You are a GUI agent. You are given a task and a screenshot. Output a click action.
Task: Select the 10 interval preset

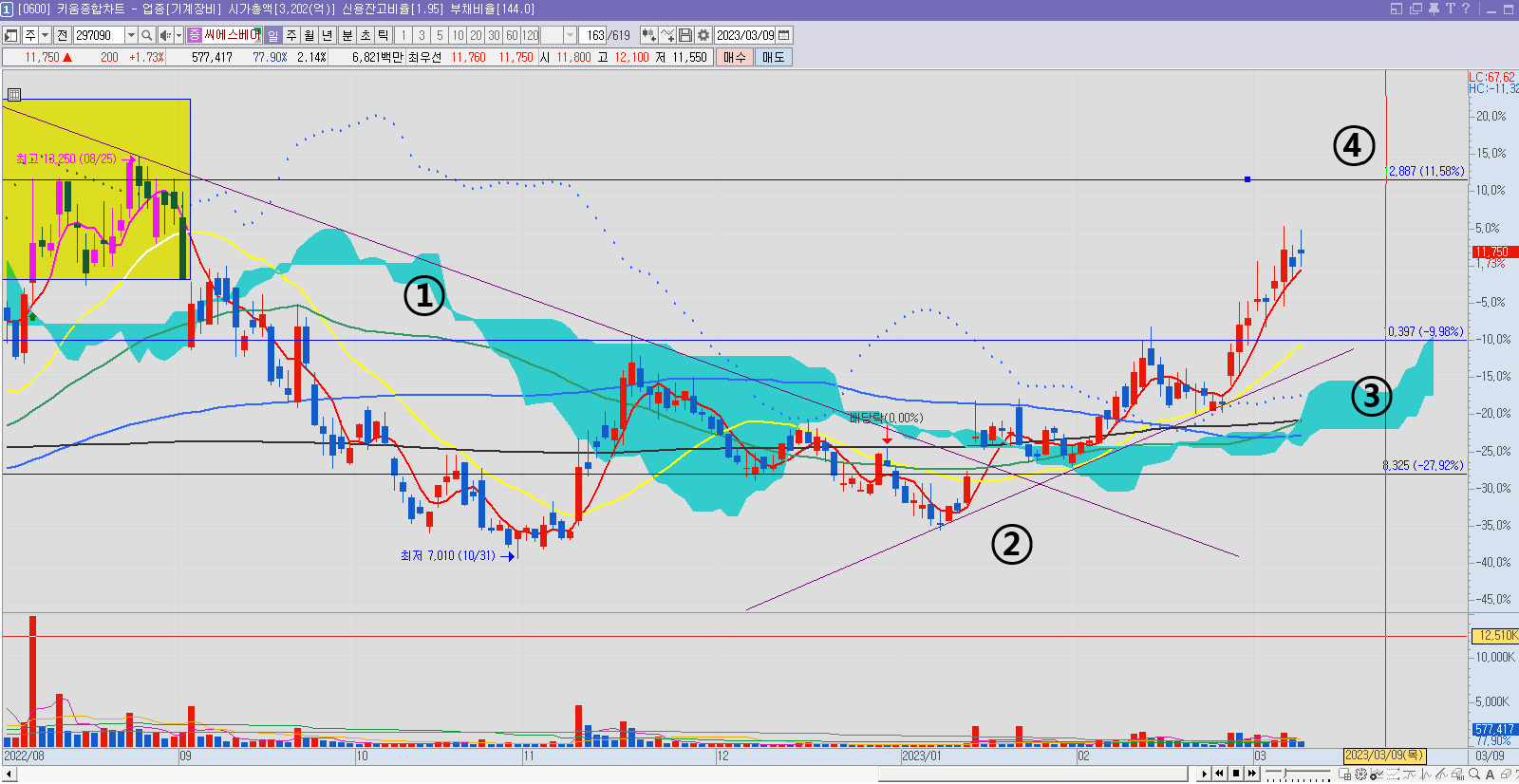pos(458,35)
